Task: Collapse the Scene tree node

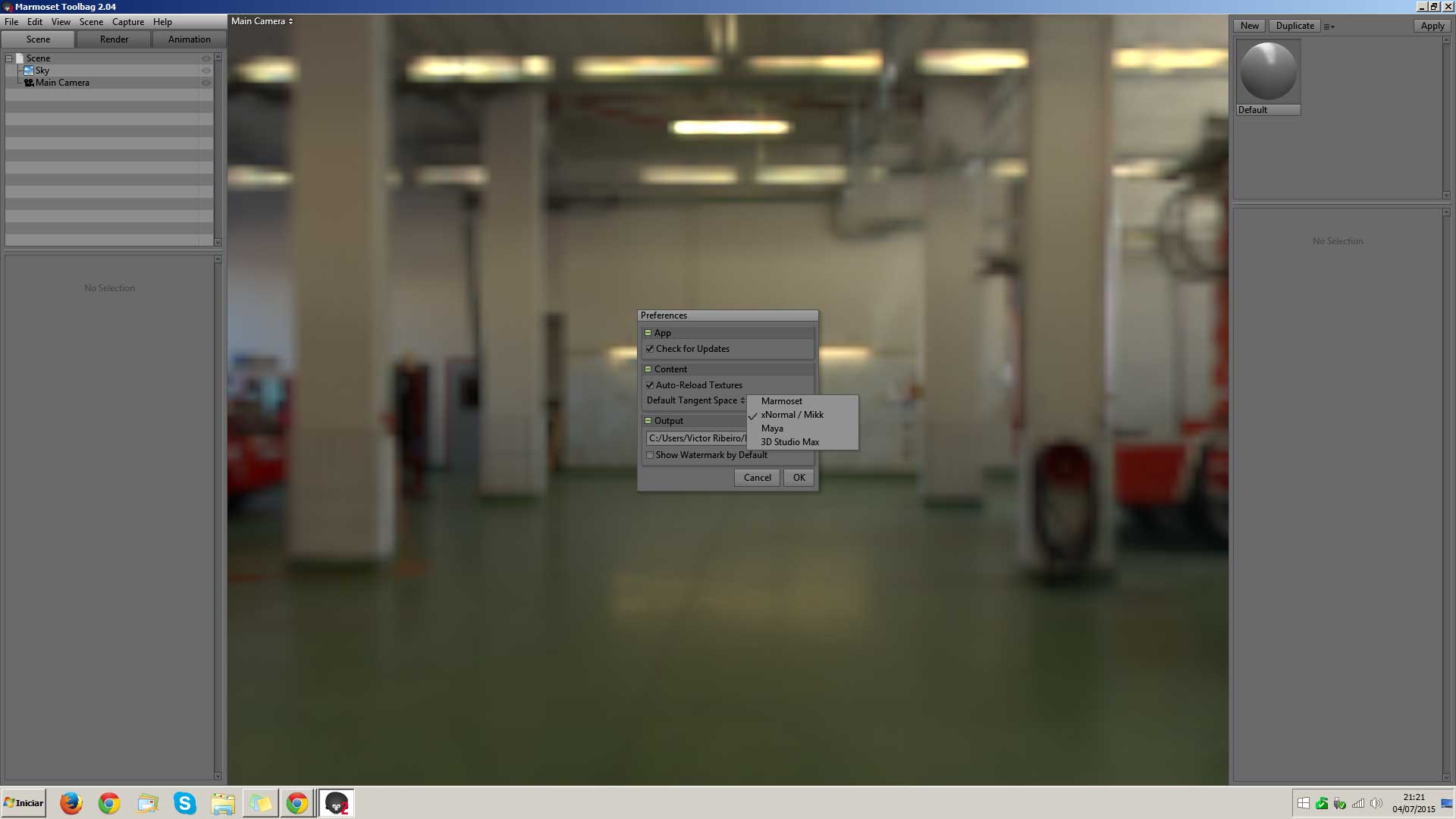Action: pyautogui.click(x=9, y=58)
